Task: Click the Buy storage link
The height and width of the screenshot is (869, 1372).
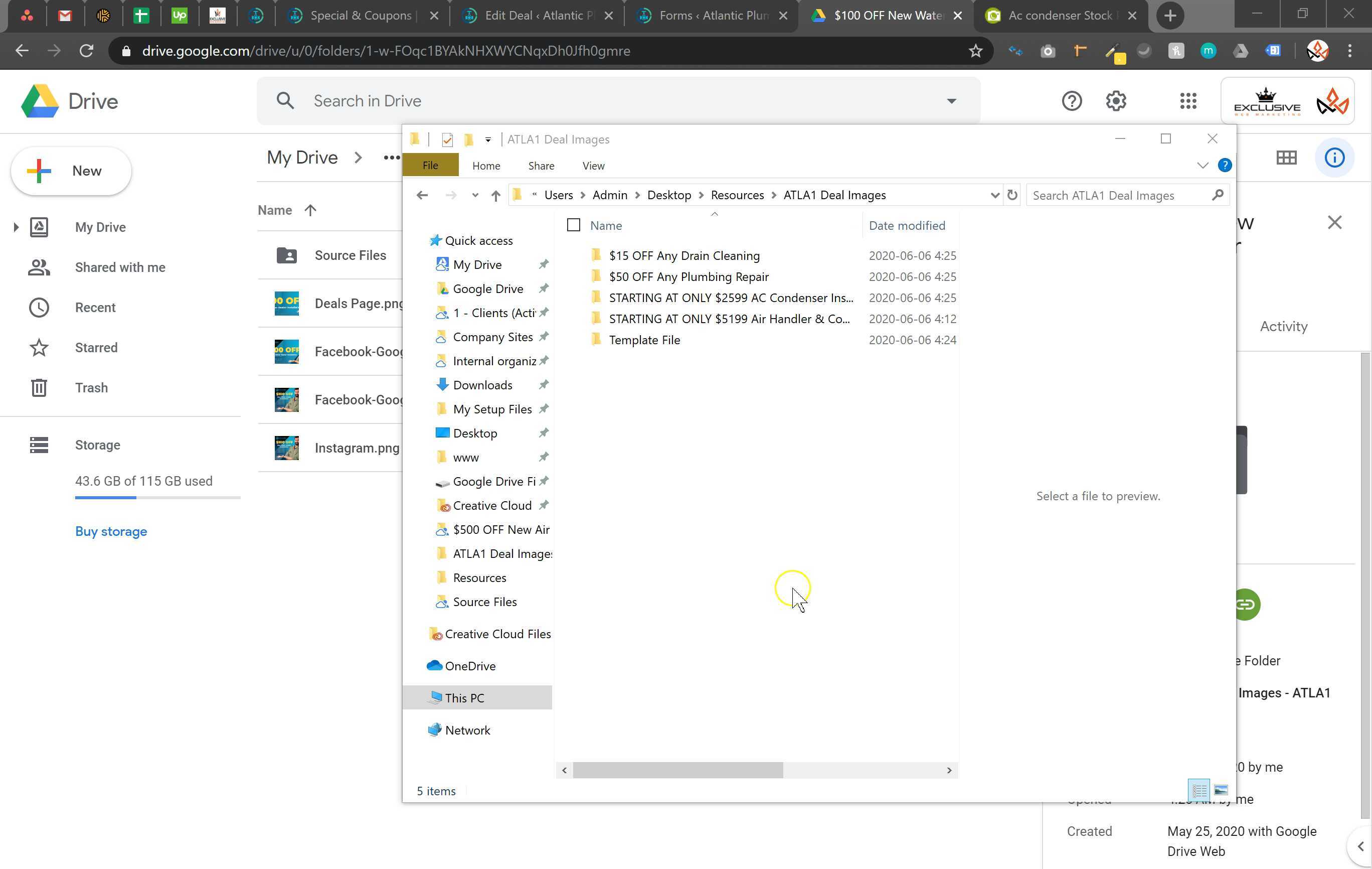Action: tap(111, 531)
